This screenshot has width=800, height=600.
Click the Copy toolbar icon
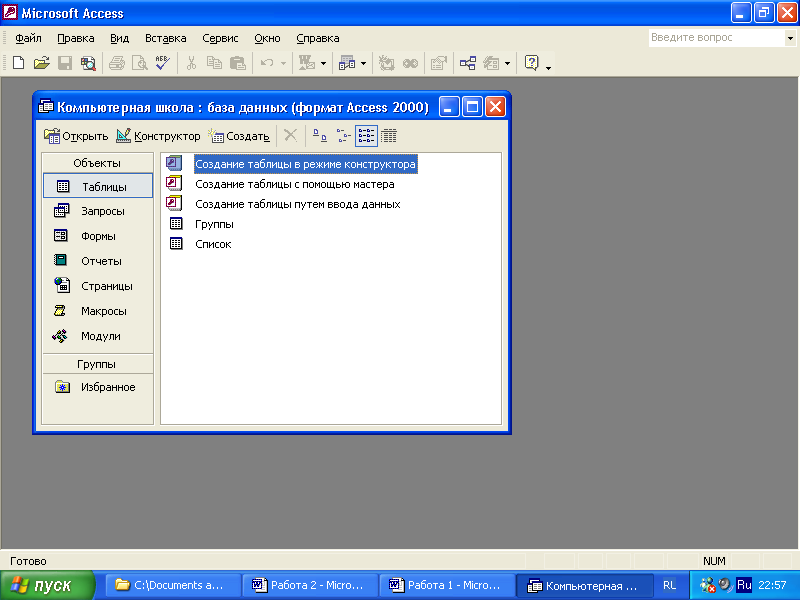tap(214, 63)
